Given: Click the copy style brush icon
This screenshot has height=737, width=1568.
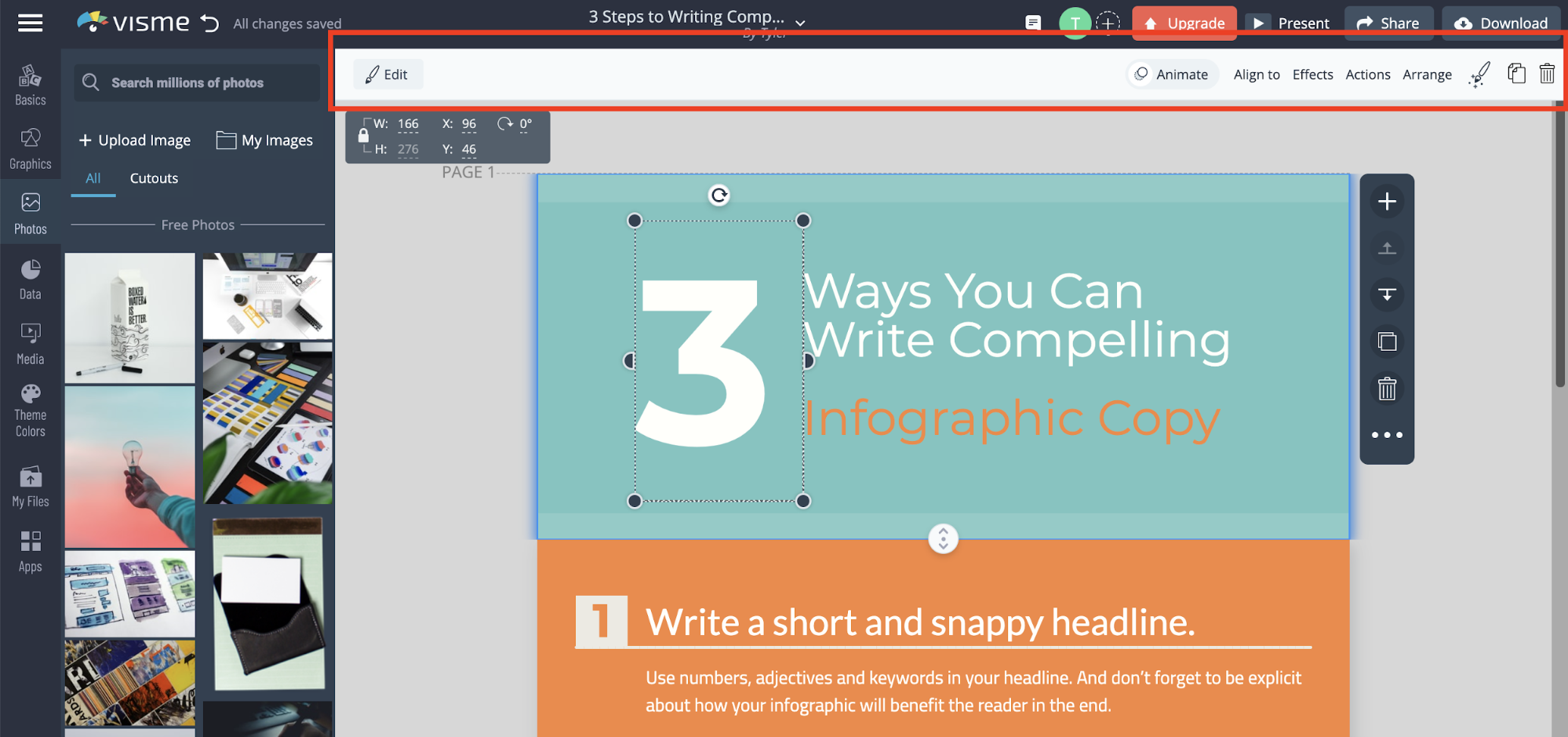Looking at the screenshot, I should 1479,75.
